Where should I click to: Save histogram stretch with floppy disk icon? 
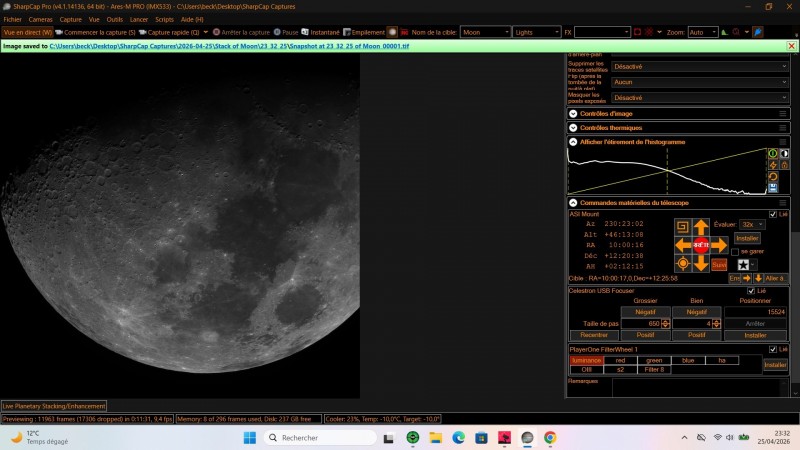(773, 188)
